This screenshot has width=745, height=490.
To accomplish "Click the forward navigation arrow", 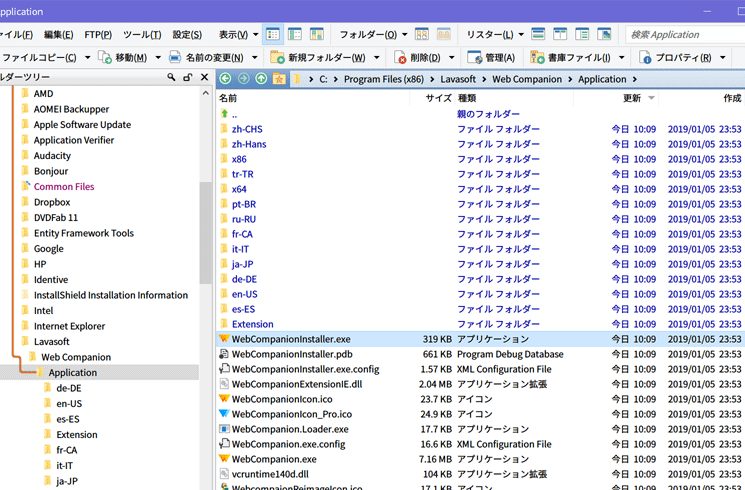I will pyautogui.click(x=243, y=78).
